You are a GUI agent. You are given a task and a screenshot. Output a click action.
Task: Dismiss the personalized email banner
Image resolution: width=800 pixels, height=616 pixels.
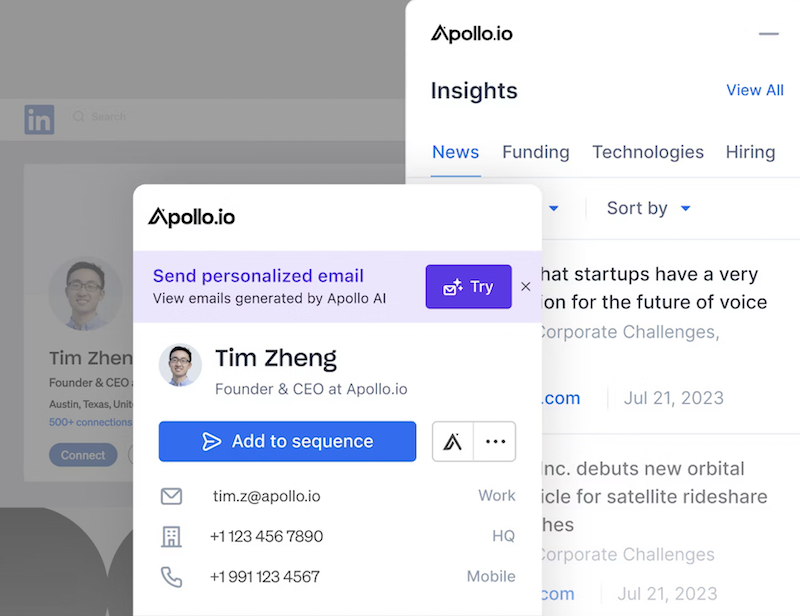click(x=526, y=287)
